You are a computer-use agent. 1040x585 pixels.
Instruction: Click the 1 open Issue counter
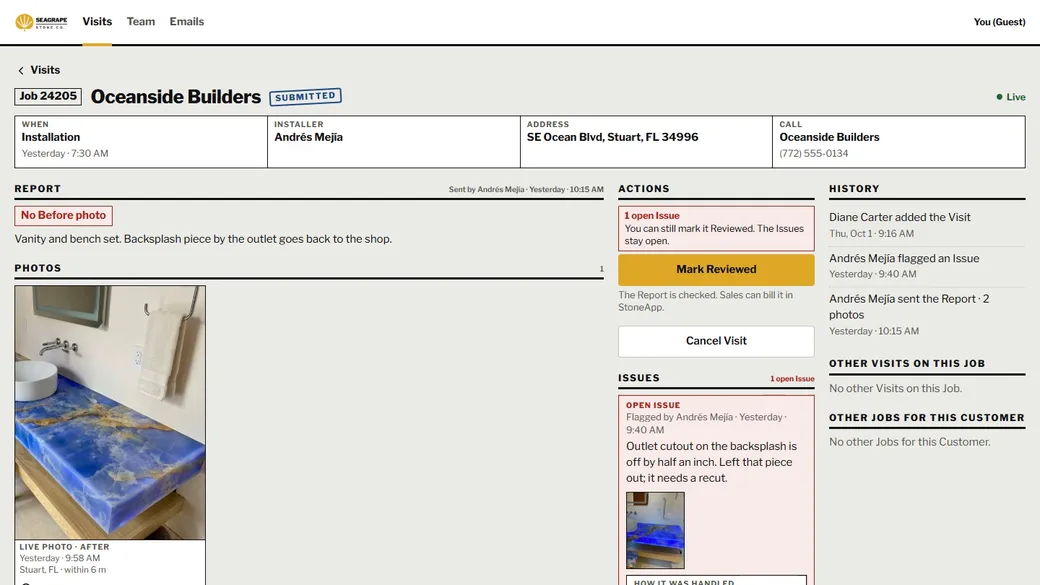[x=792, y=379]
